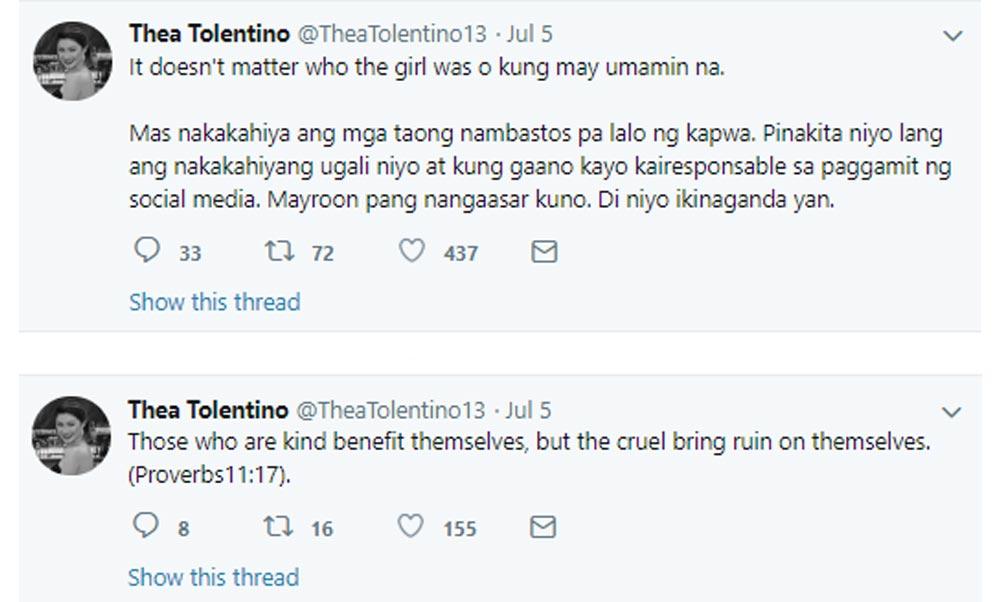Image resolution: width=1000 pixels, height=602 pixels.
Task: Click profile photo beside Proverbs tweet
Action: 72,436
